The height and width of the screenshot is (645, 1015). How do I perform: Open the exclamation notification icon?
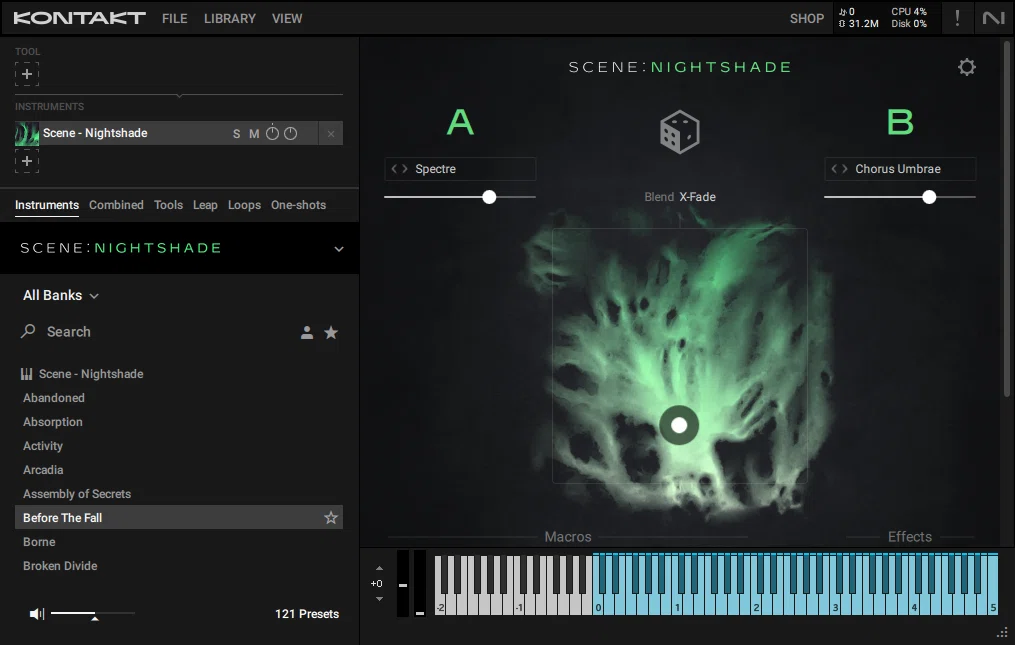click(x=957, y=17)
